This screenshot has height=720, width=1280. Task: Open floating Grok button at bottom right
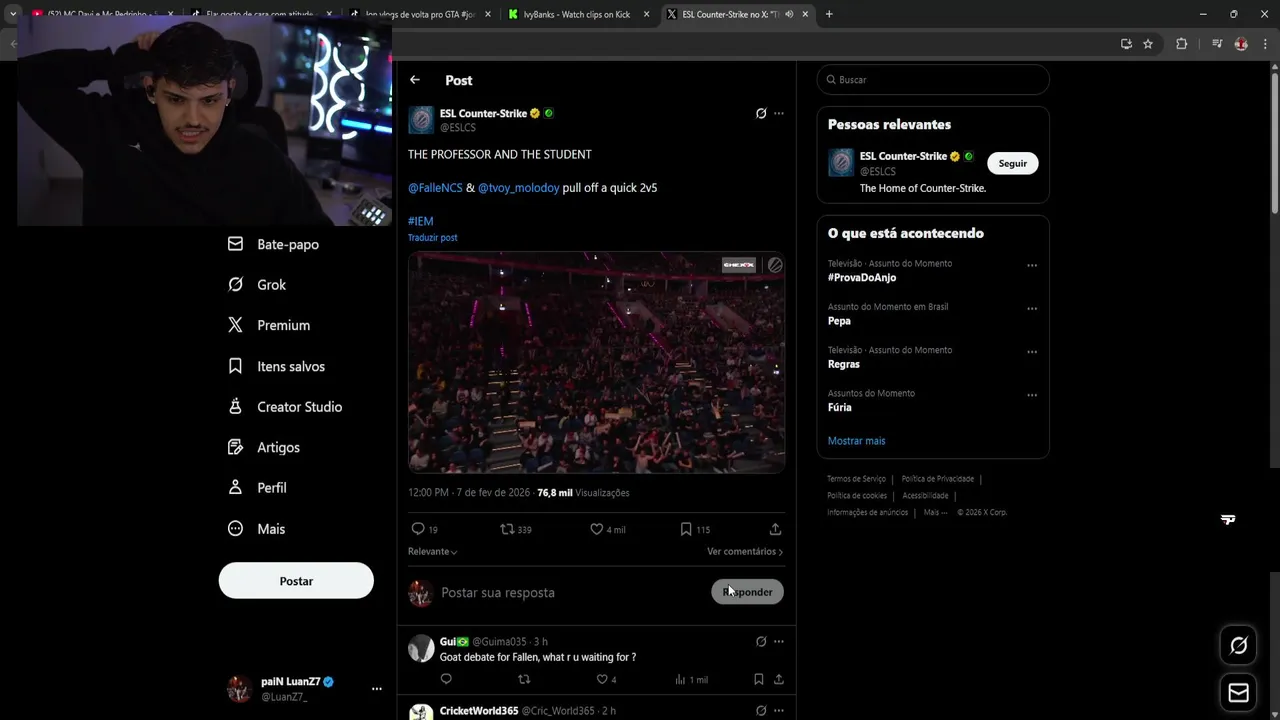[x=1238, y=646]
